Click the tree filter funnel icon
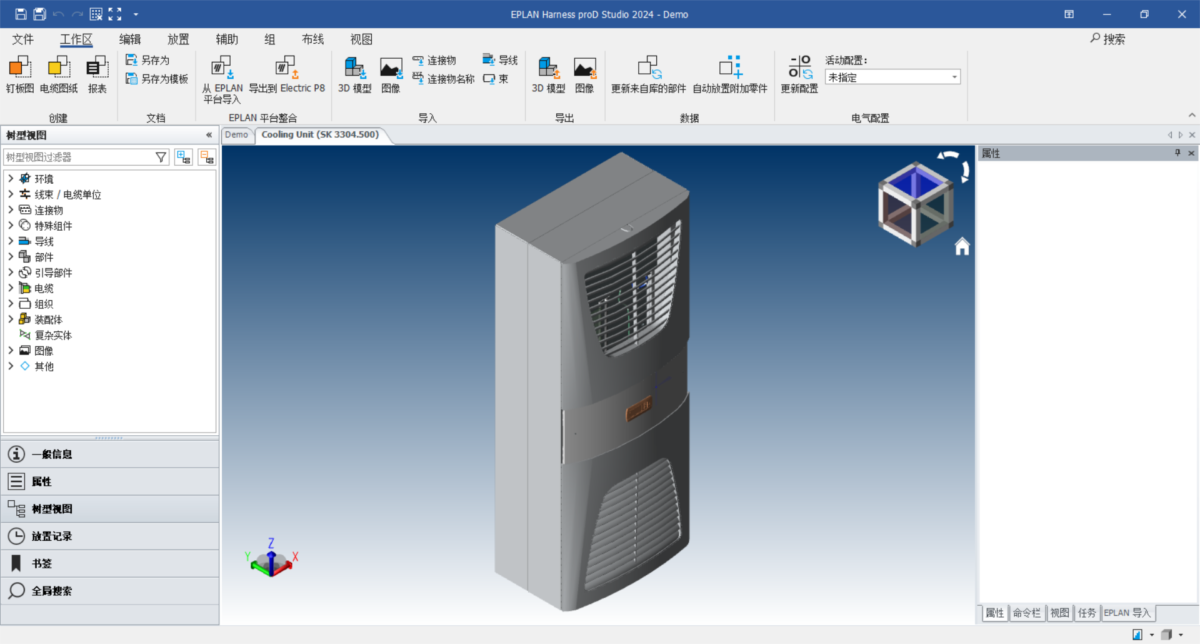This screenshot has width=1200, height=644. point(161,157)
